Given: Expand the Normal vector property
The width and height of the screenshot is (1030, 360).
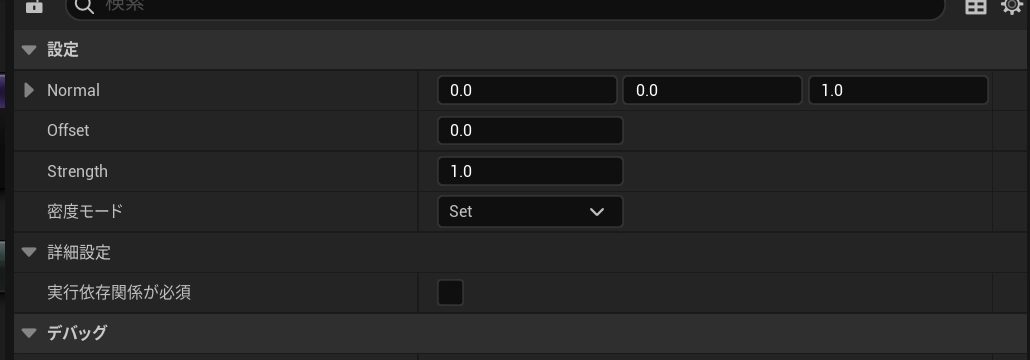Looking at the screenshot, I should click(29, 90).
